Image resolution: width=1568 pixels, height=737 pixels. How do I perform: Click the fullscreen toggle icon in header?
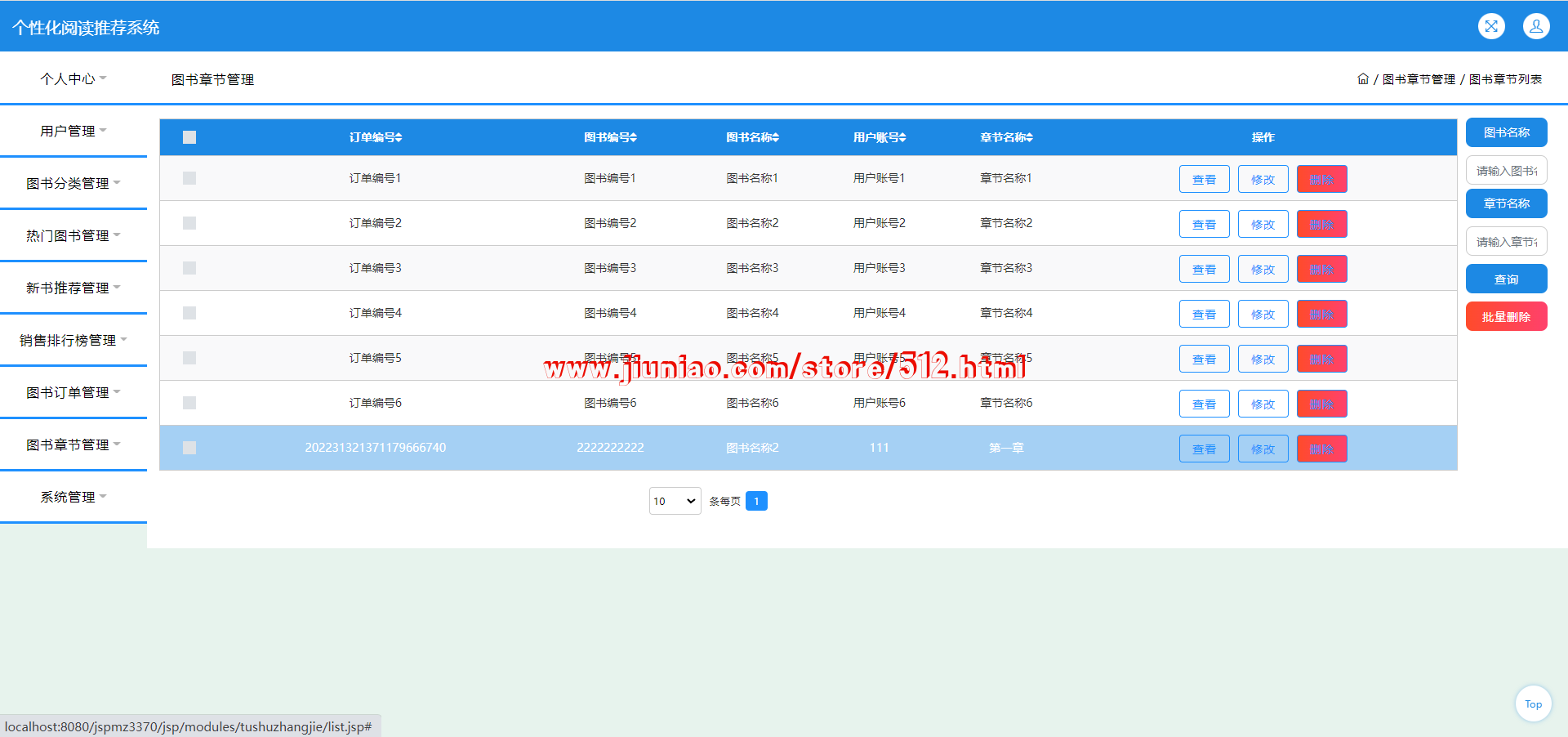[x=1491, y=26]
